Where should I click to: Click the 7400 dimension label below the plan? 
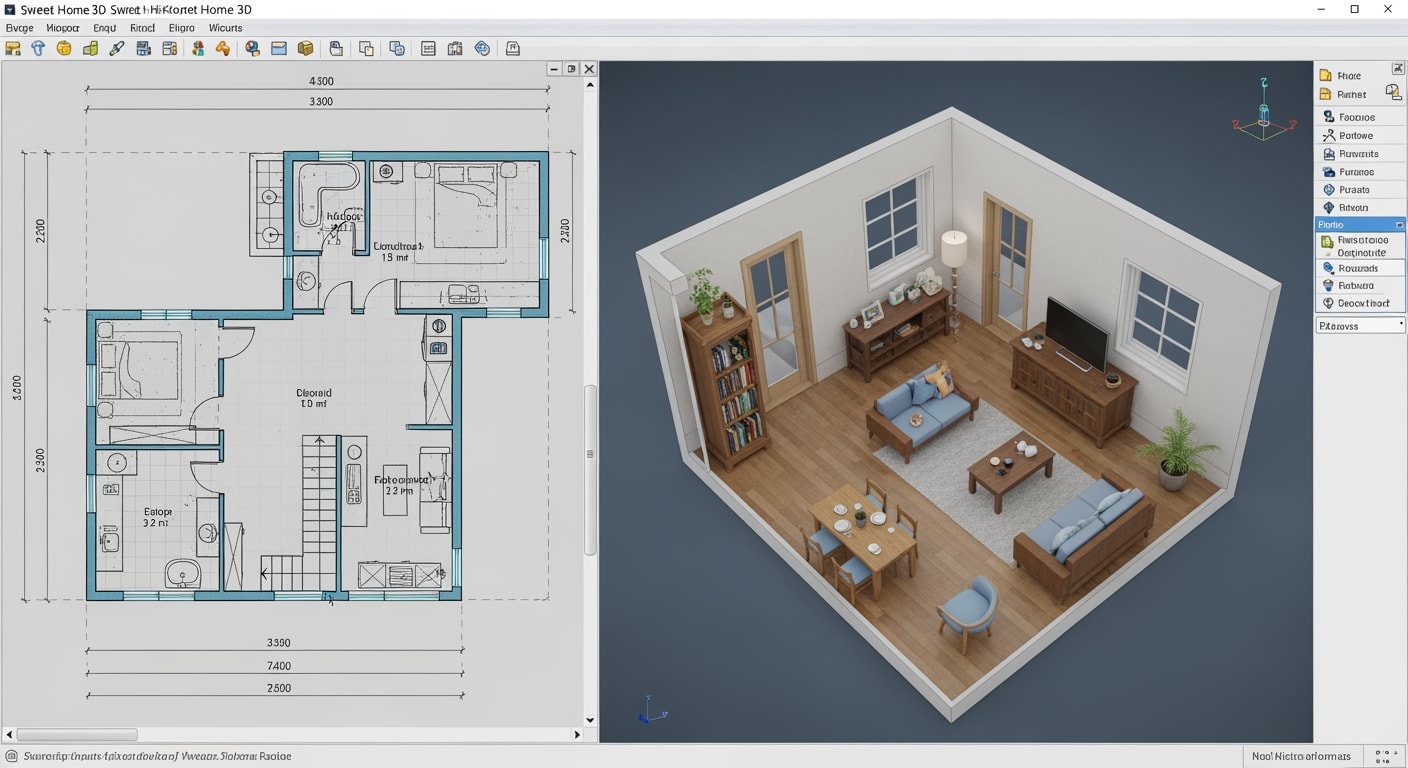click(279, 666)
